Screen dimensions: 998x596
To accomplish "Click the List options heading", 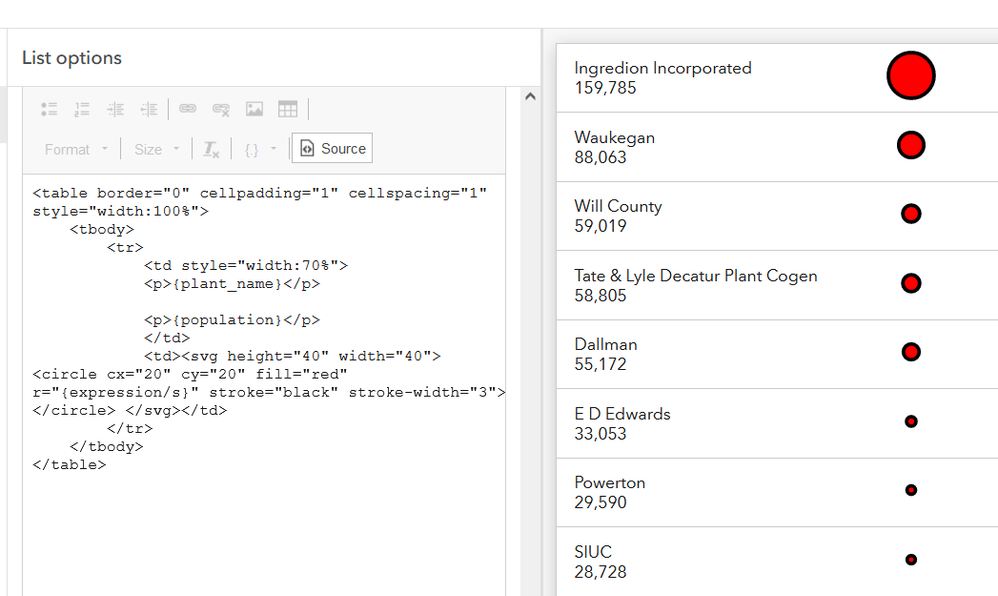I will (72, 58).
